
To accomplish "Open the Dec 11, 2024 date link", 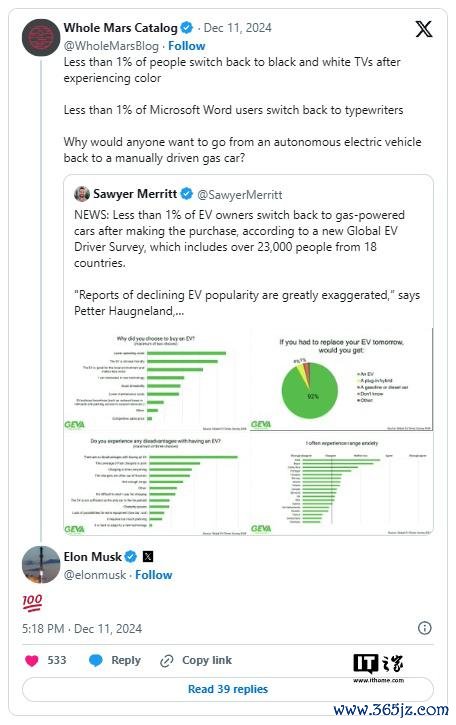I will click(x=237, y=28).
